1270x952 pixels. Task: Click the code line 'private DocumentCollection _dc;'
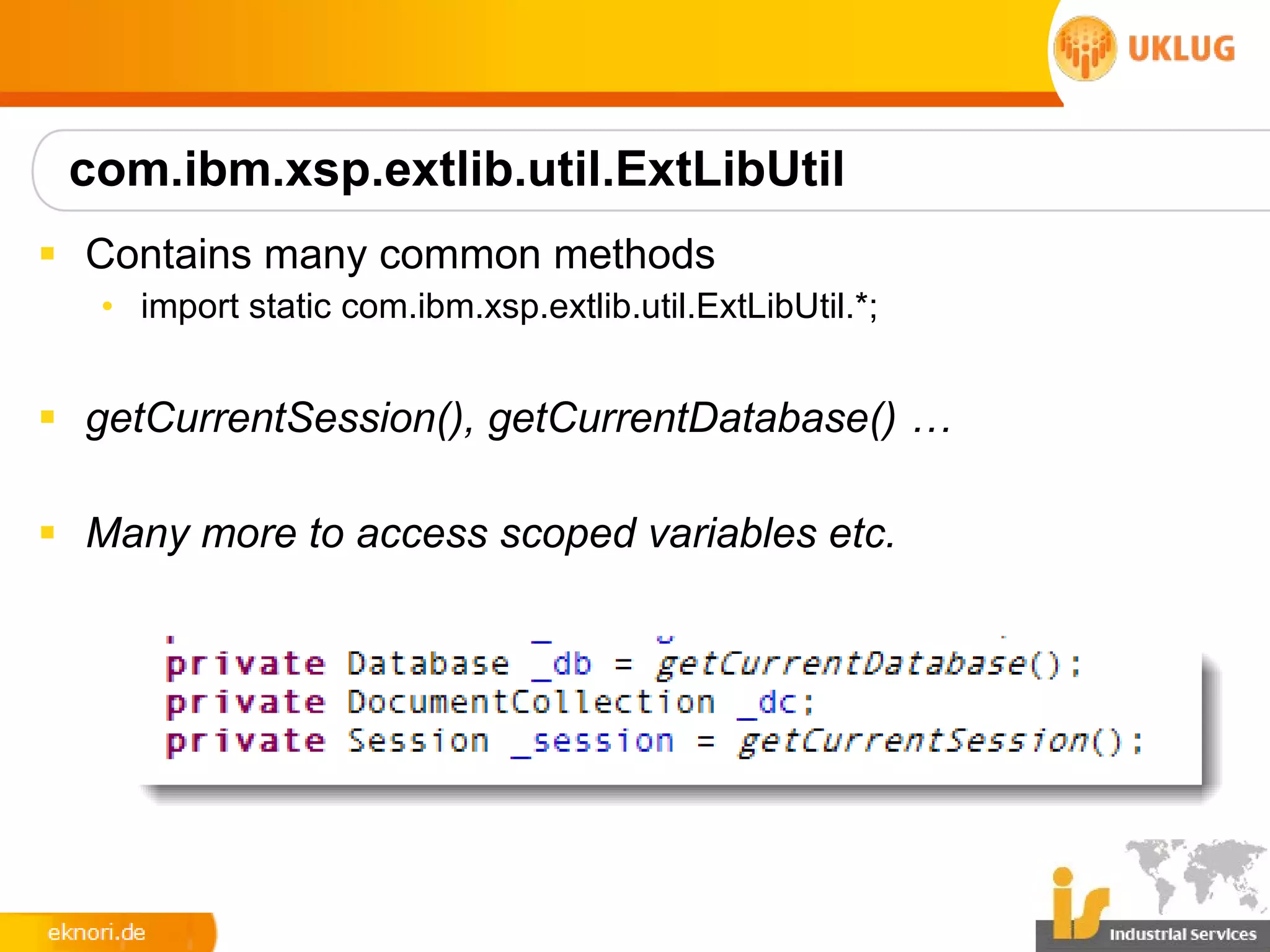[490, 703]
